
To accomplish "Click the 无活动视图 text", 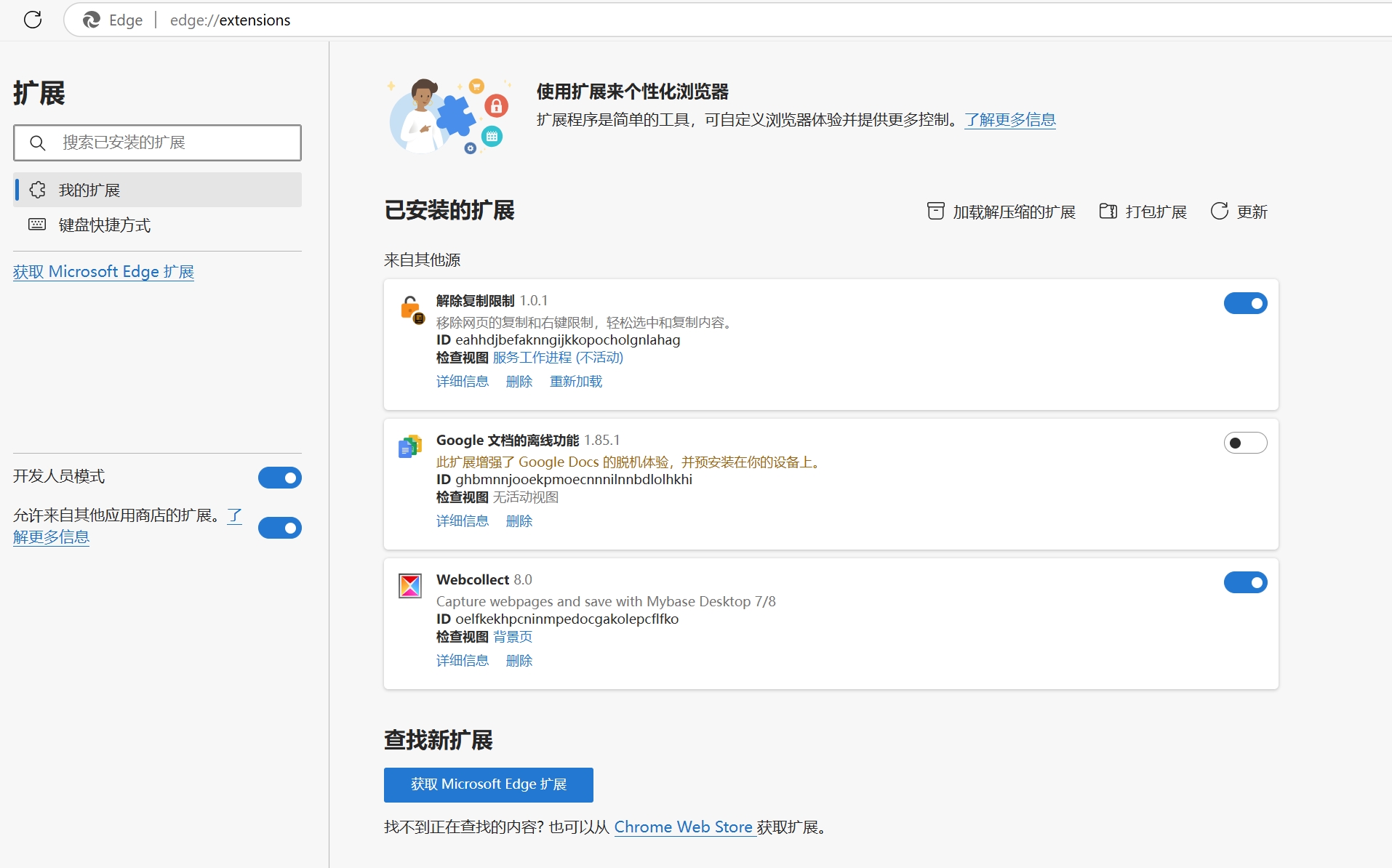I will [x=526, y=497].
